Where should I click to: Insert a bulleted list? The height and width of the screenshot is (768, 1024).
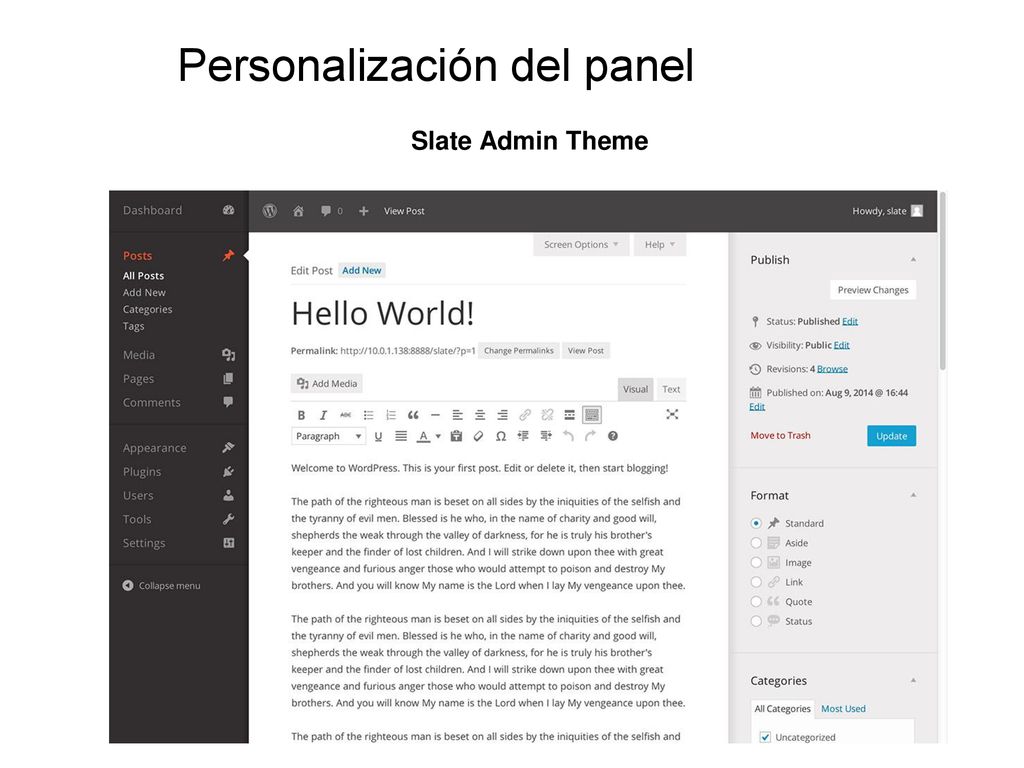[x=368, y=415]
